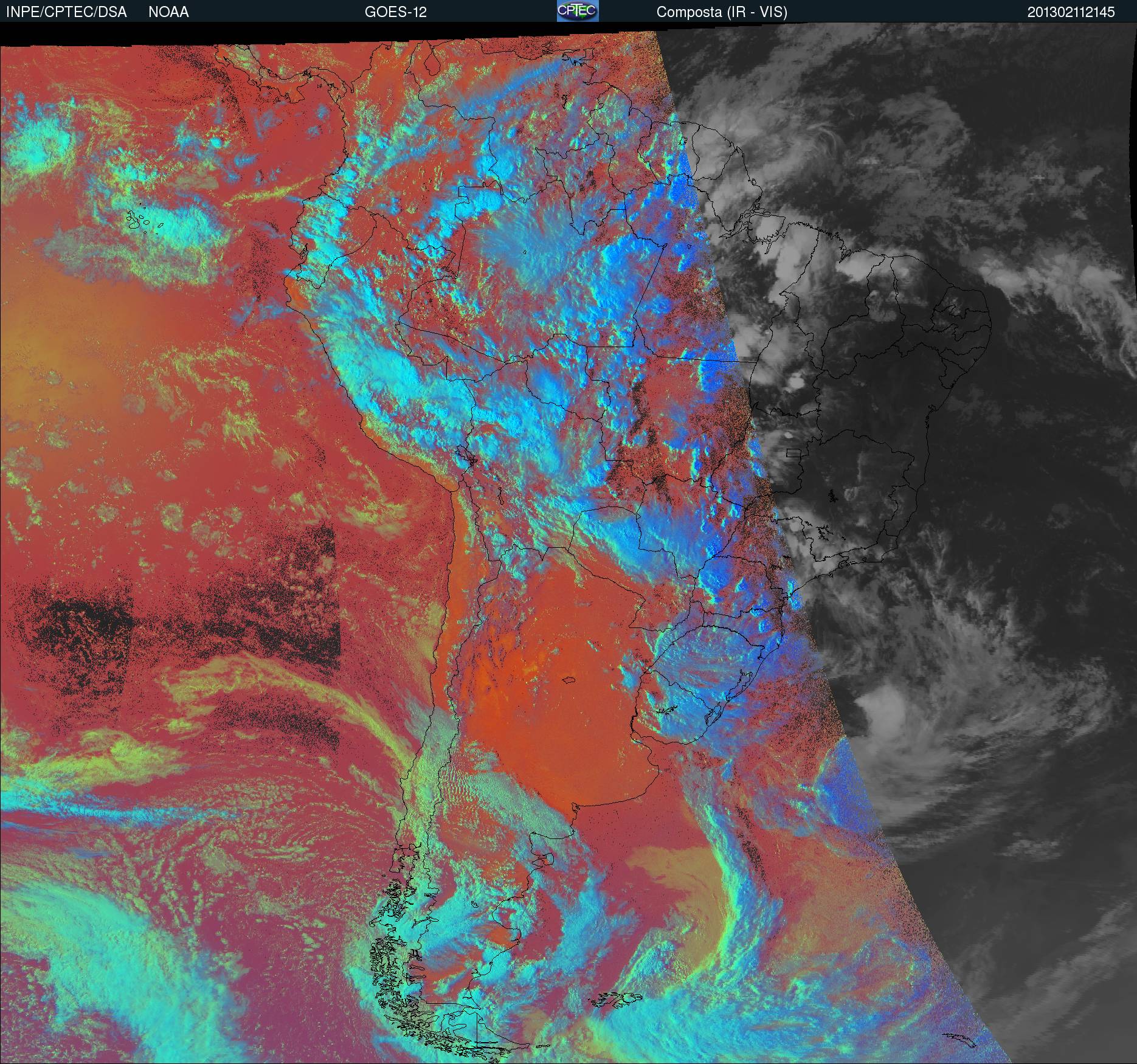Select the GOES-12 satellite label
Viewport: 1137px width, 1064px height.
395,12
